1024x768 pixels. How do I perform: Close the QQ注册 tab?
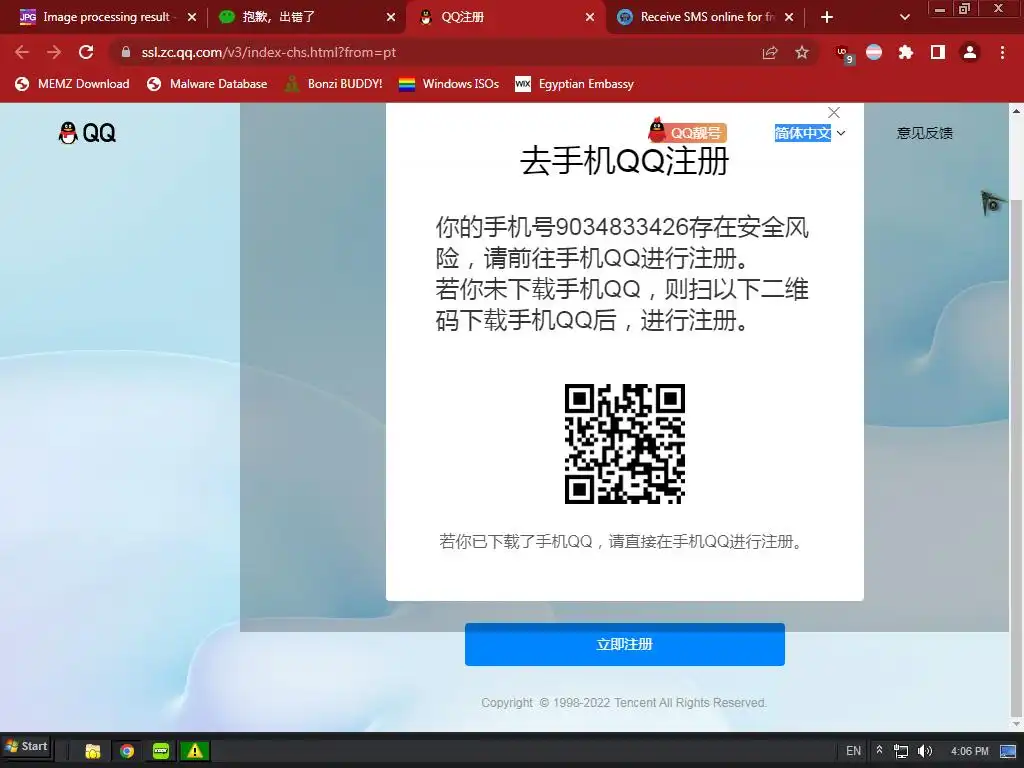590,18
